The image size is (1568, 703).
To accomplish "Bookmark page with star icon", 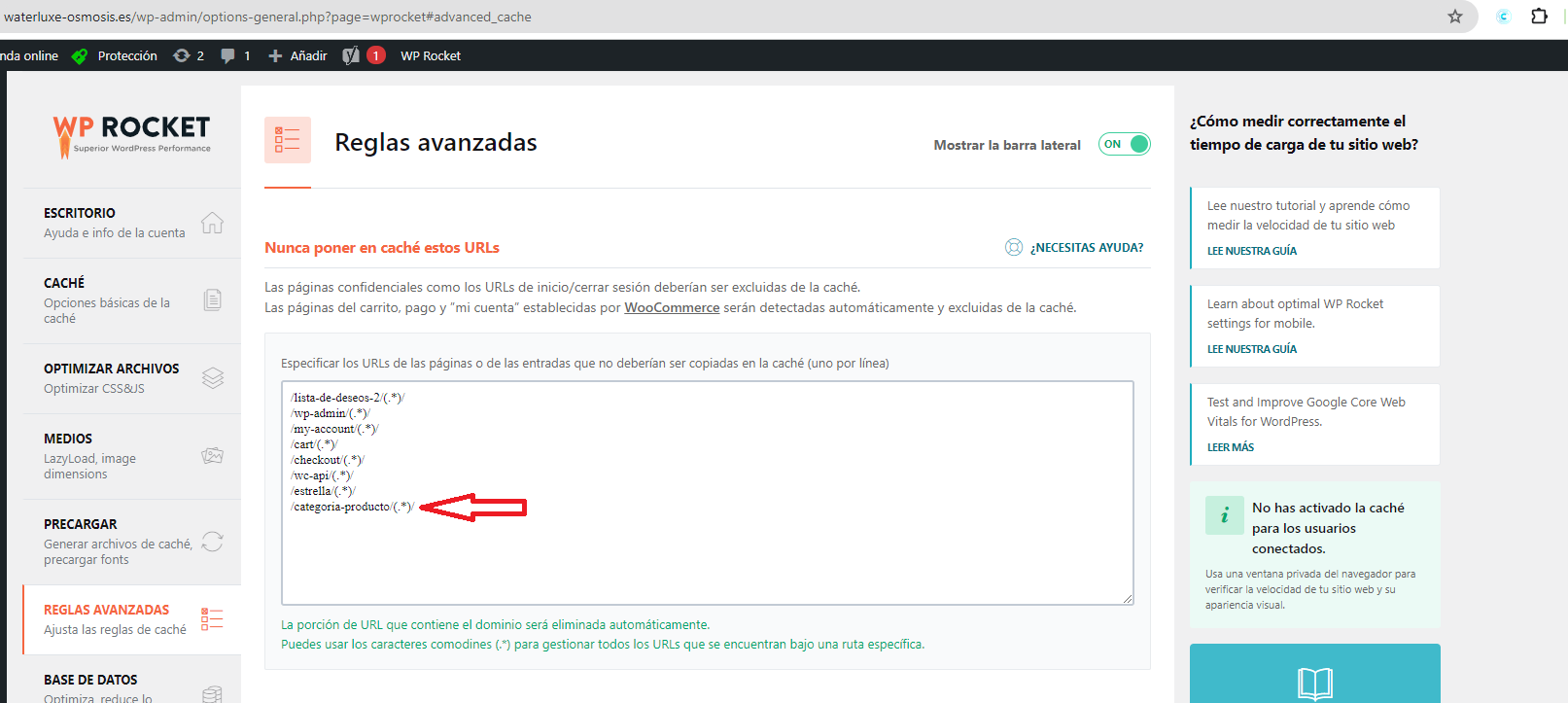I will point(1455,17).
